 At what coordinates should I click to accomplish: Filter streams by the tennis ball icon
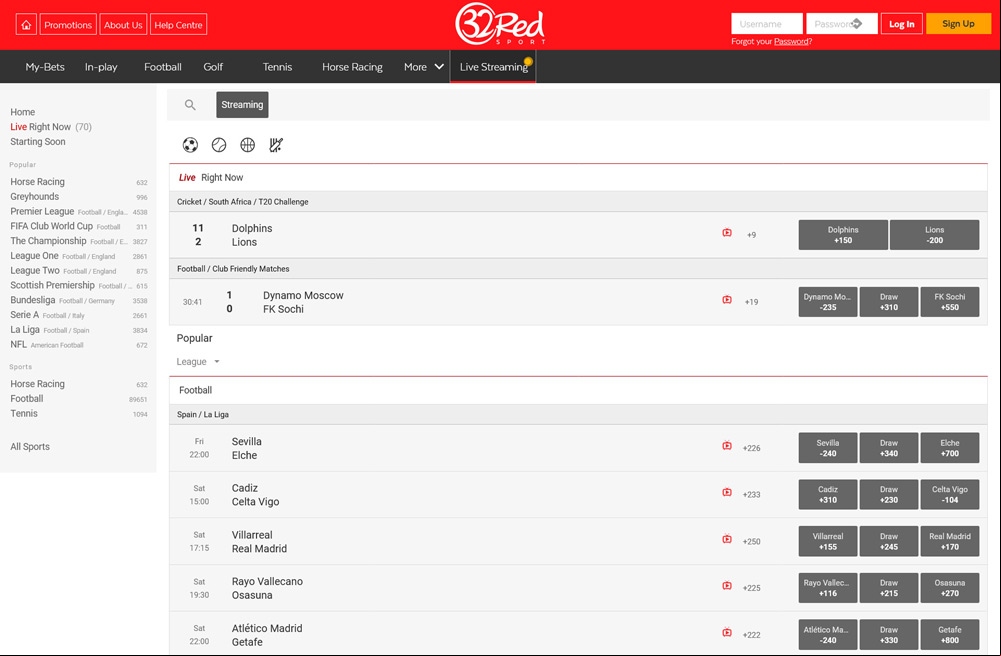coord(219,145)
